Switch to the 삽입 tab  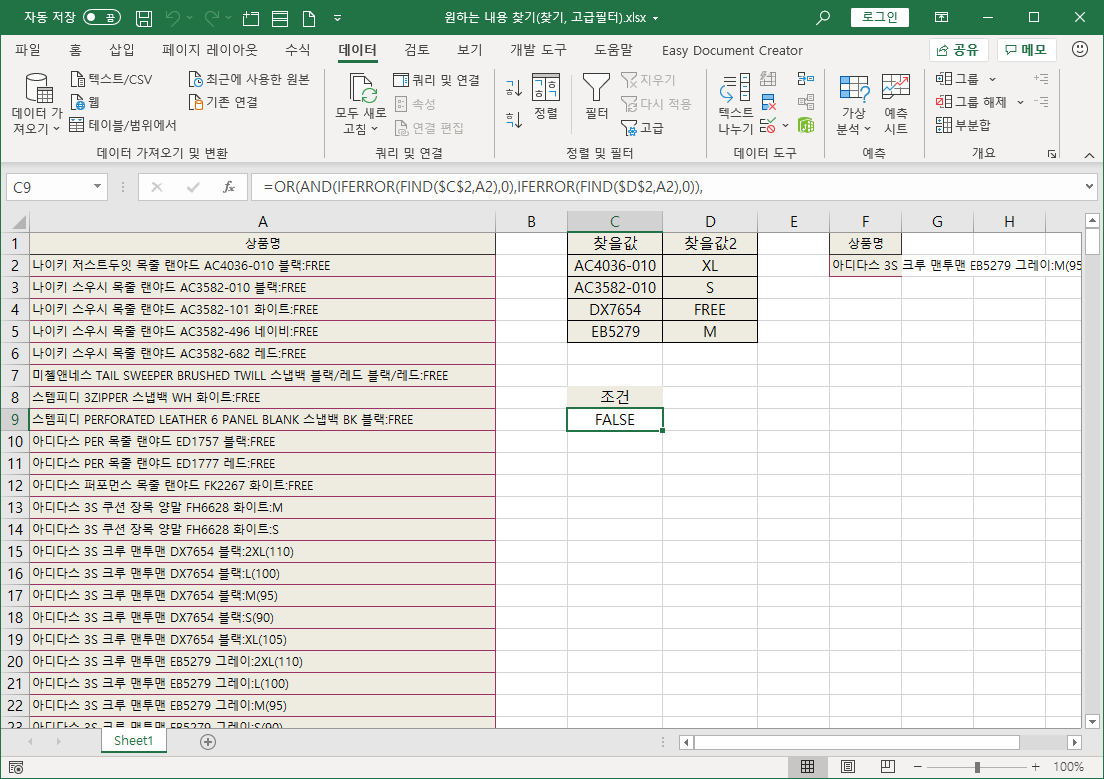tap(121, 50)
